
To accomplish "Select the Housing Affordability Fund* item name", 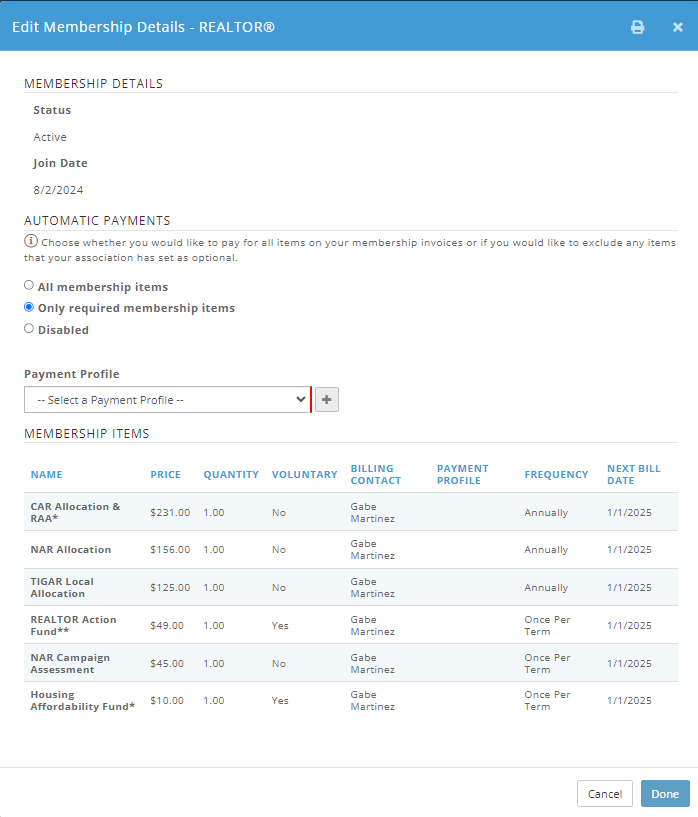I will 83,701.
